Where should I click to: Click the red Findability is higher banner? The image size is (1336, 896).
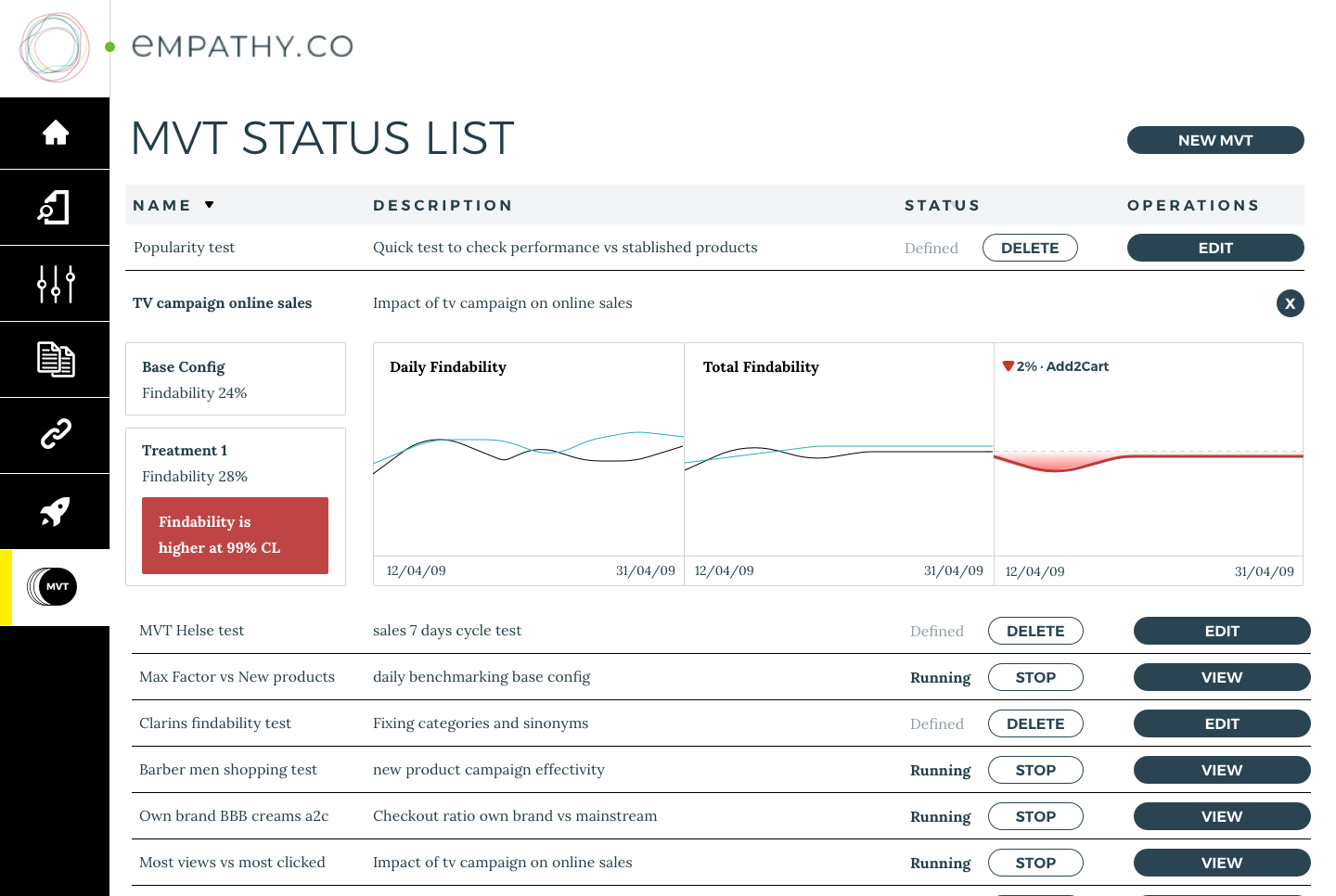click(x=235, y=535)
